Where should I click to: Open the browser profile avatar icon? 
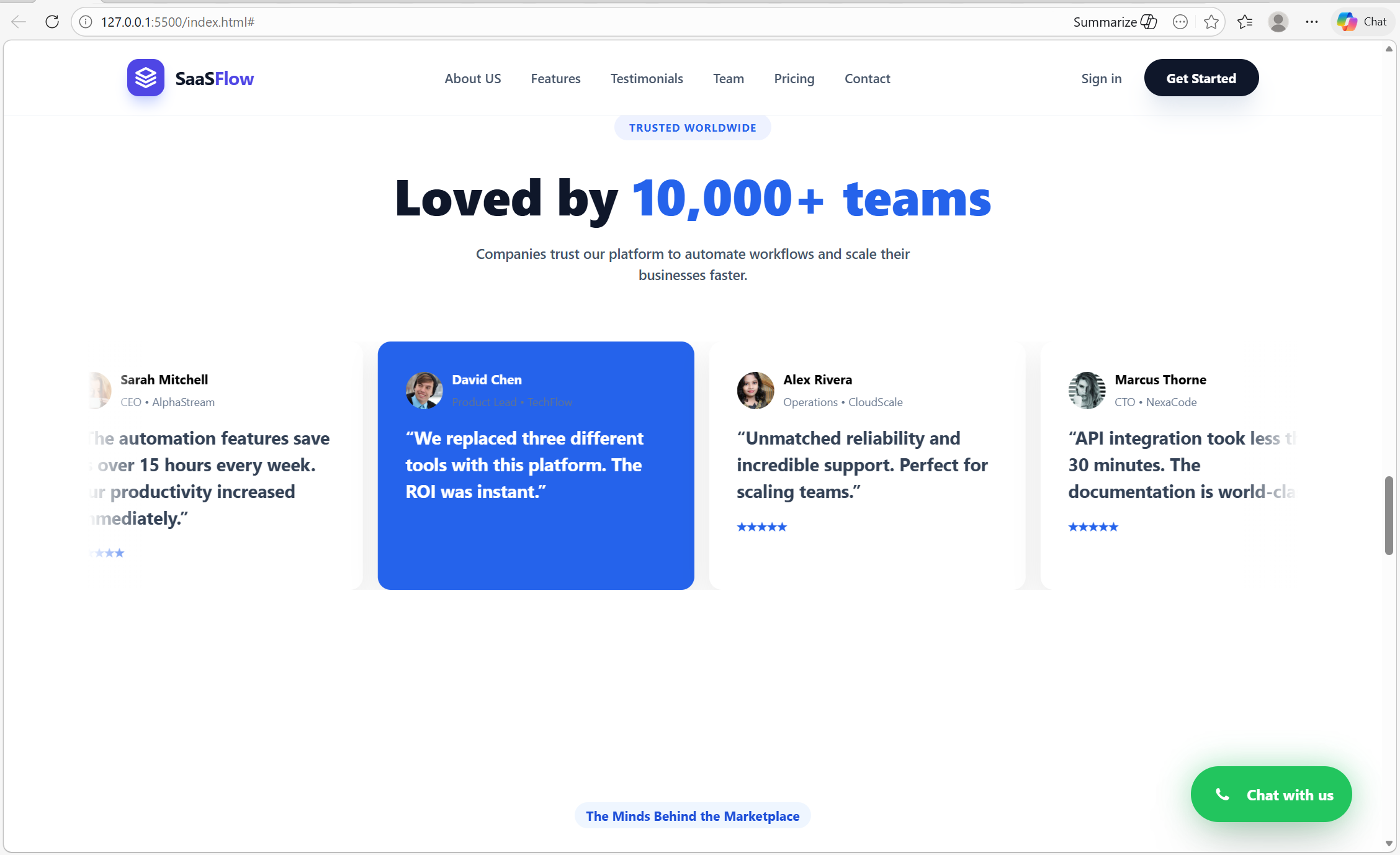[x=1278, y=22]
